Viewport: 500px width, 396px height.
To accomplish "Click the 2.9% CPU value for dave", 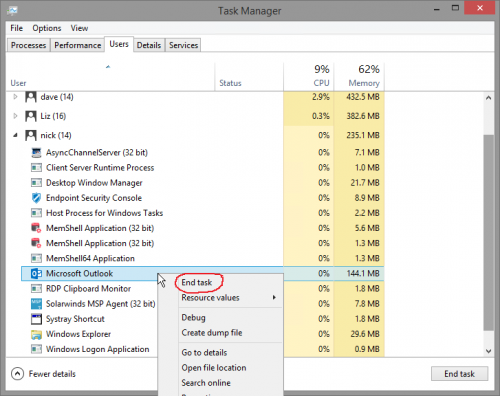I will tap(321, 97).
